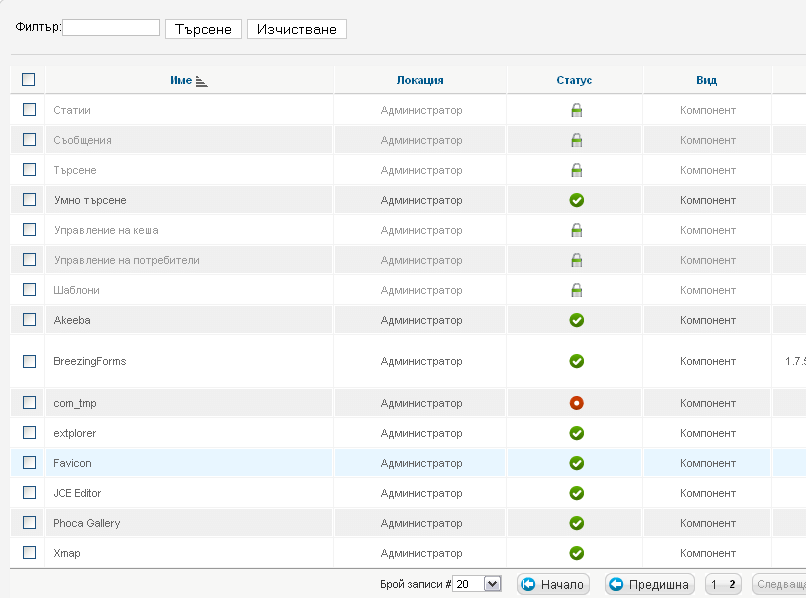Check the box for Статии row
Viewport: 806px width, 598px height.
point(29,110)
